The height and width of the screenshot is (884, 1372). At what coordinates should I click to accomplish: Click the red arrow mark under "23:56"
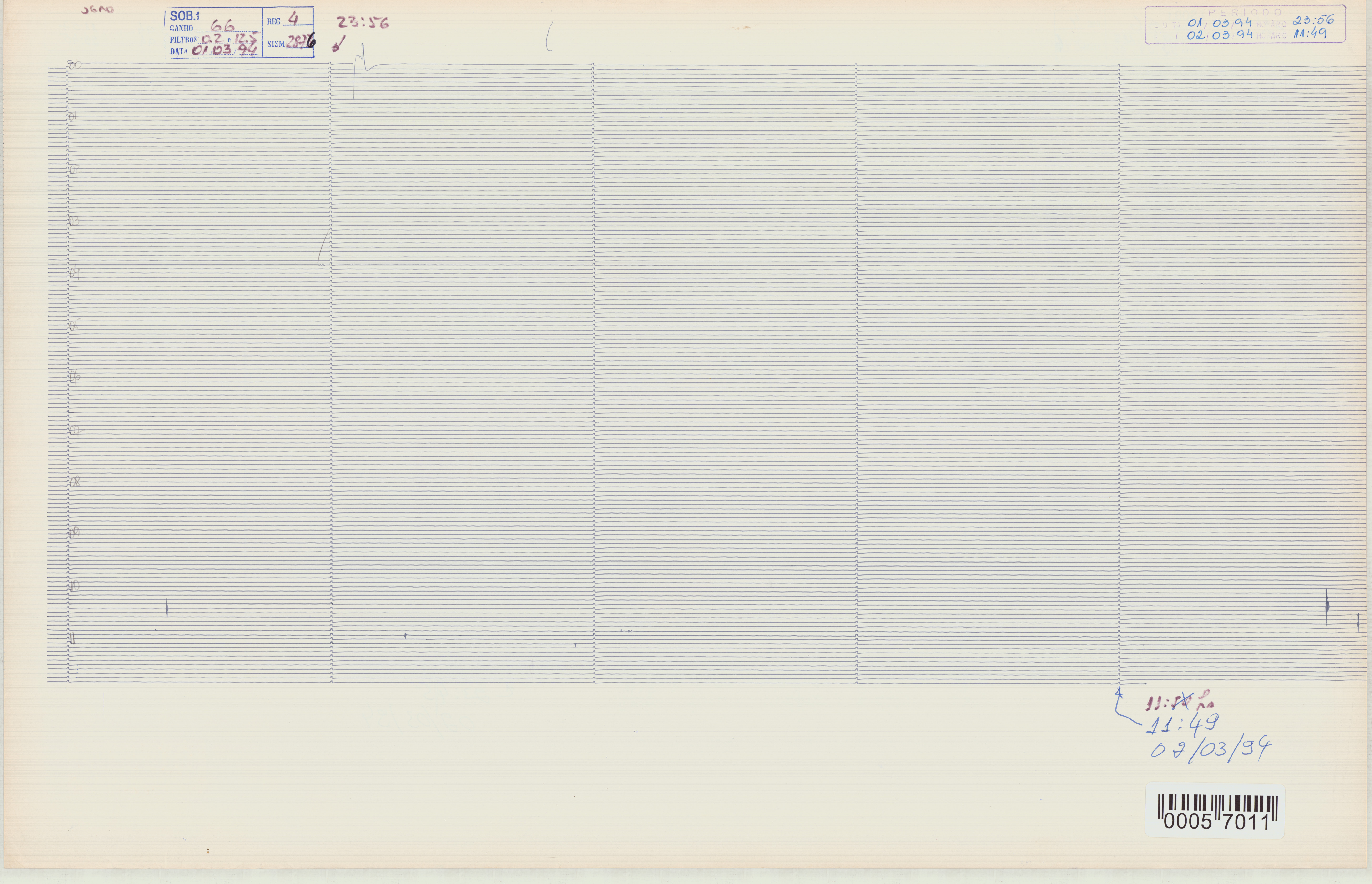[x=339, y=43]
